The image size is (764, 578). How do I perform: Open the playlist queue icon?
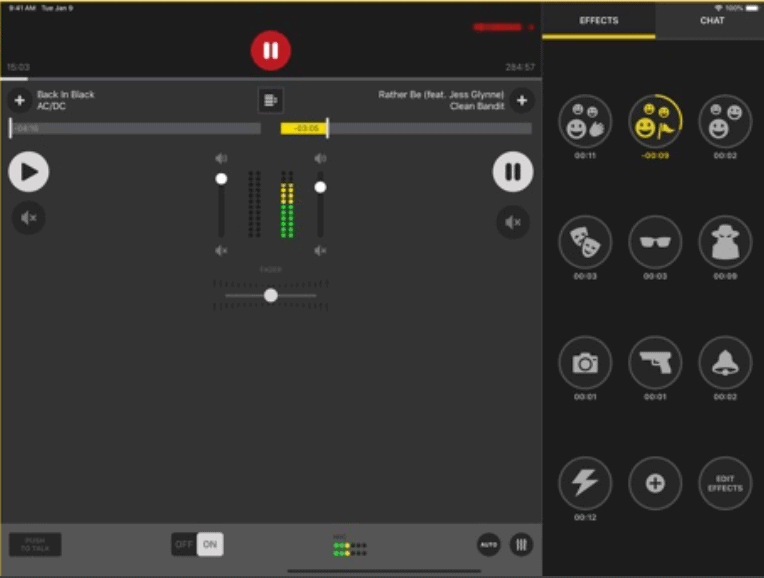(x=270, y=100)
